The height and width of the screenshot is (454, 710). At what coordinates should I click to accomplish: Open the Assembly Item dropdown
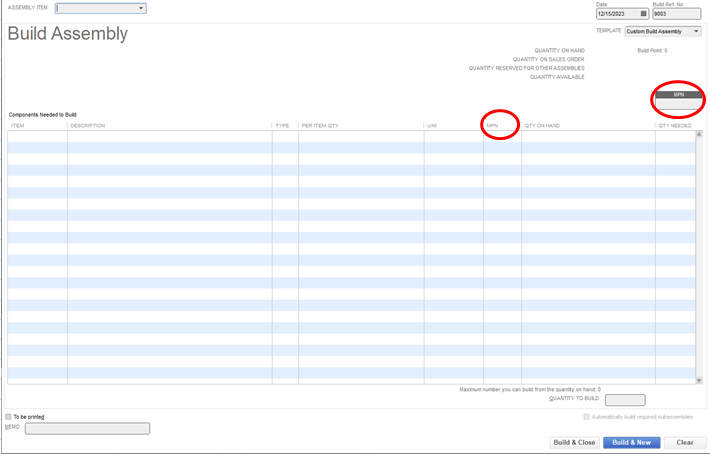(x=141, y=8)
